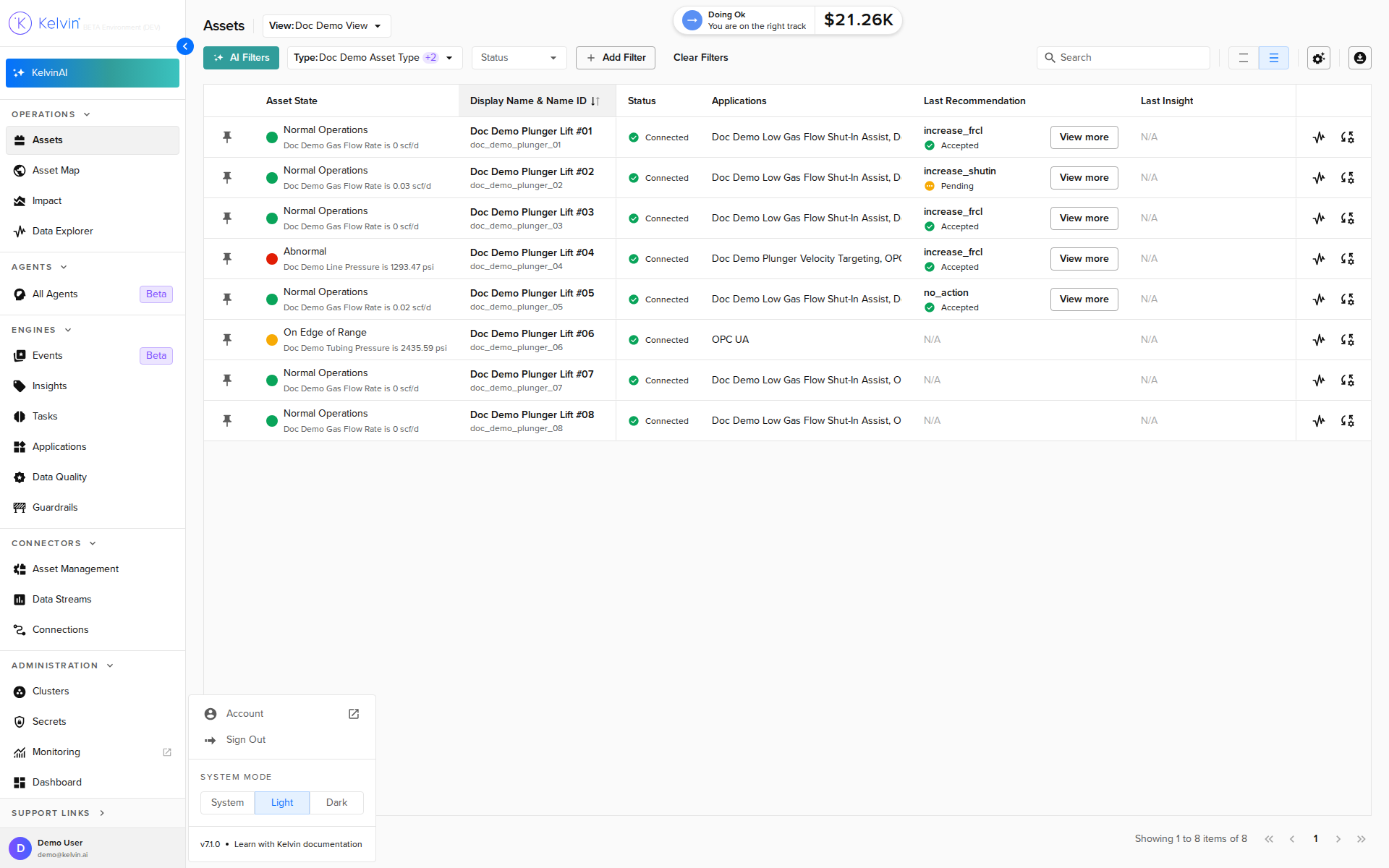The height and width of the screenshot is (868, 1389).
Task: Open Account in new tab icon
Action: [354, 714]
